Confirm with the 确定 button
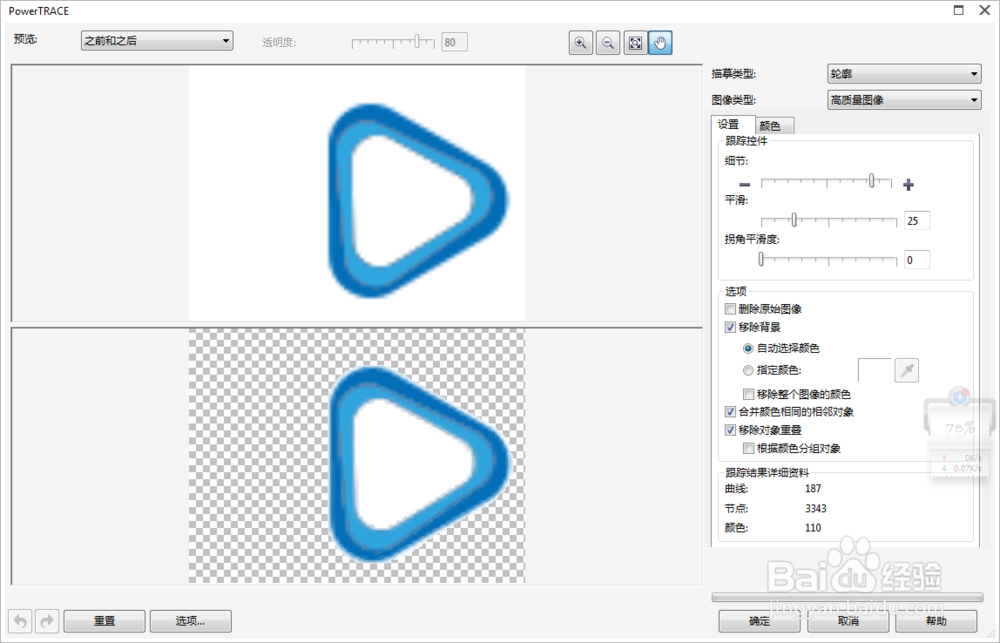Screen dimensions: 1000x643 (x=759, y=621)
